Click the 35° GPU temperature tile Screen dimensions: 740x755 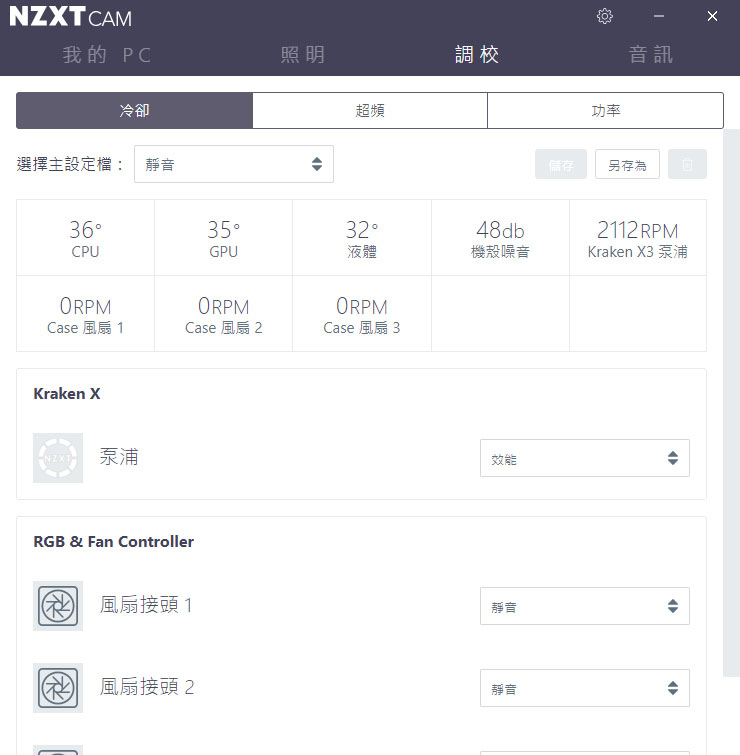click(223, 238)
